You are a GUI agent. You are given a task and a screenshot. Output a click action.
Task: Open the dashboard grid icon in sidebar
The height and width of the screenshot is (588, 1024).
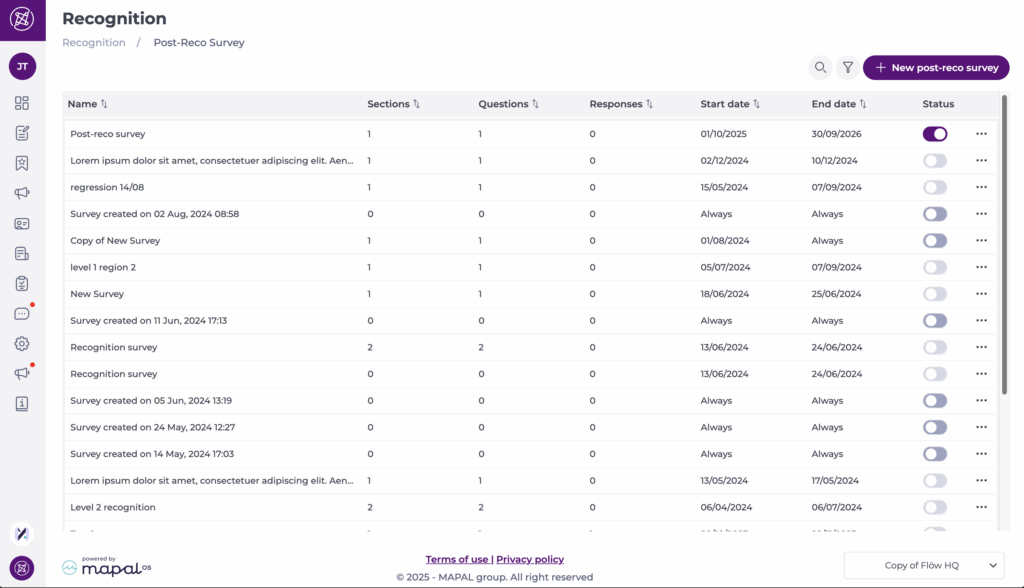coord(22,103)
